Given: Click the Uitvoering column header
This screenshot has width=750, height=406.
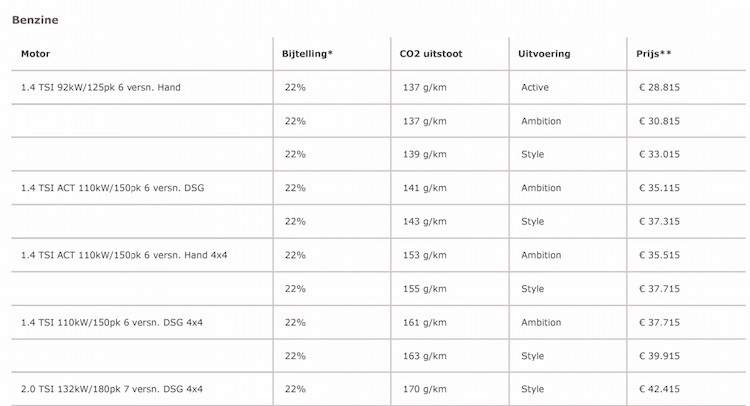Looking at the screenshot, I should (x=545, y=54).
